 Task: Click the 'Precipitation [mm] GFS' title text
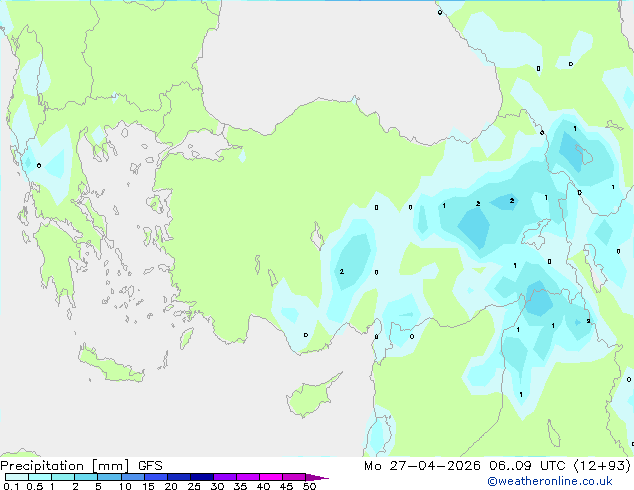tap(81, 466)
